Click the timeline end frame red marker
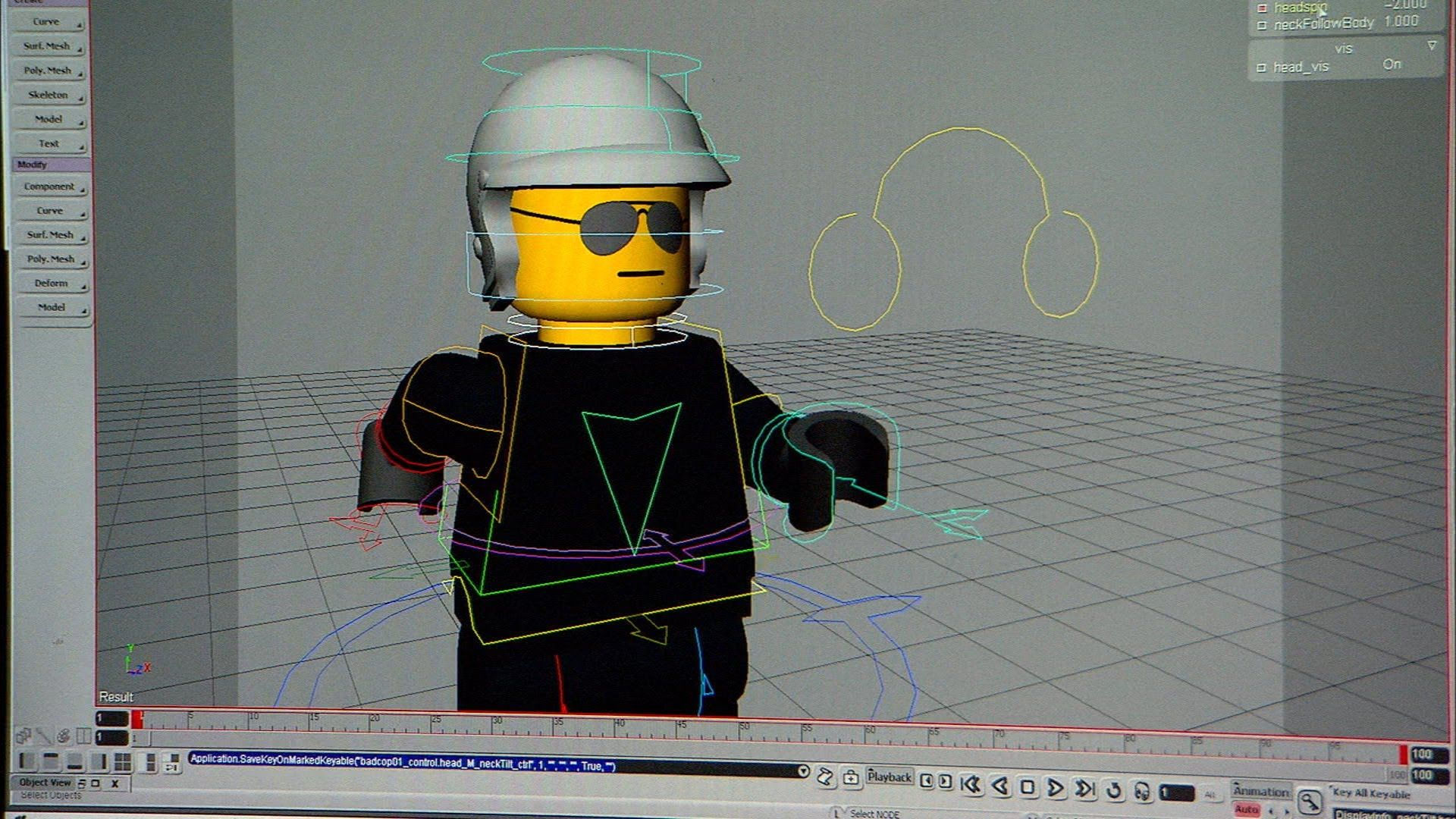Screen dimensions: 1456x819 click(x=1404, y=754)
